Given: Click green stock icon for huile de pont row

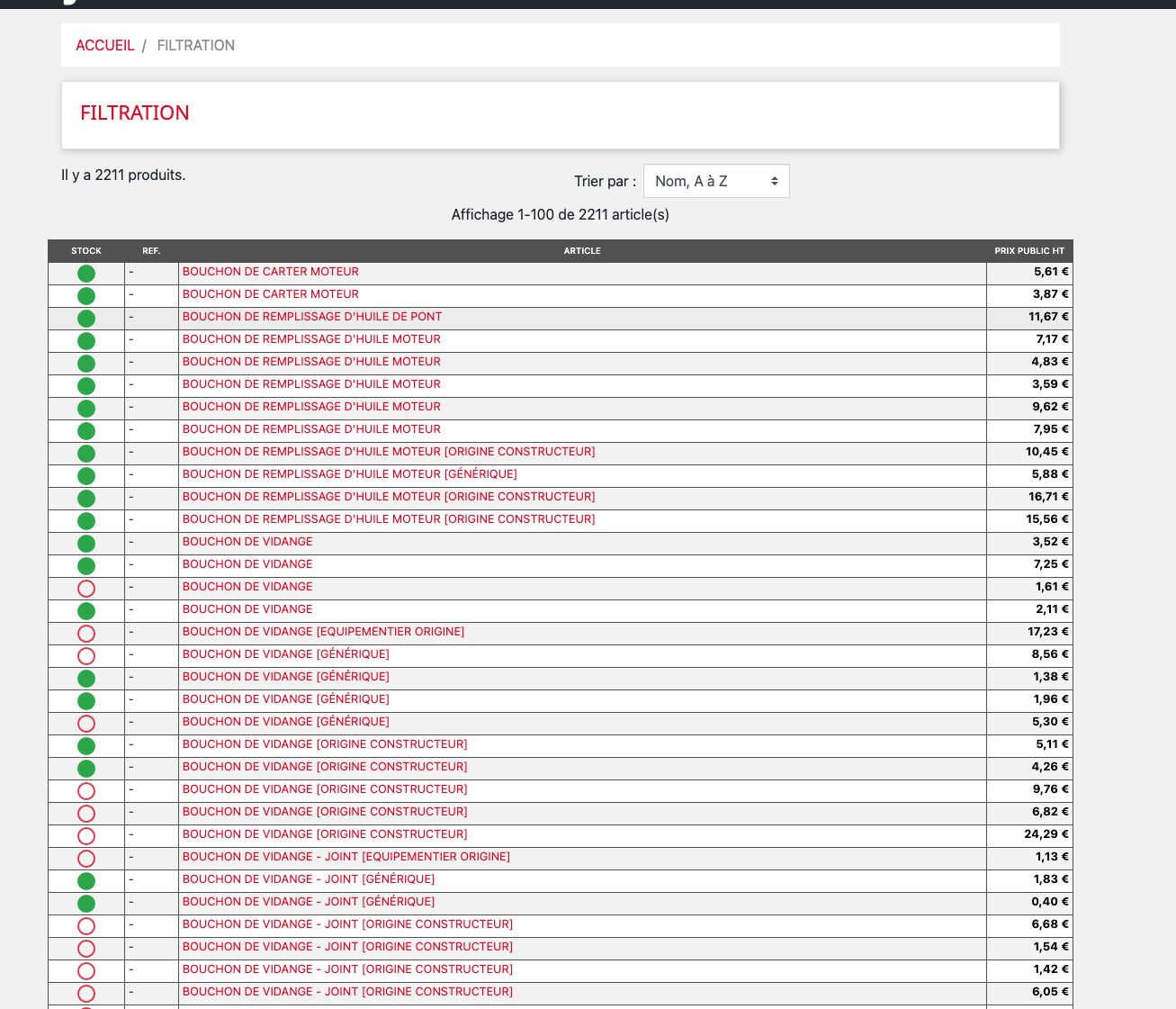Looking at the screenshot, I should 86,319.
